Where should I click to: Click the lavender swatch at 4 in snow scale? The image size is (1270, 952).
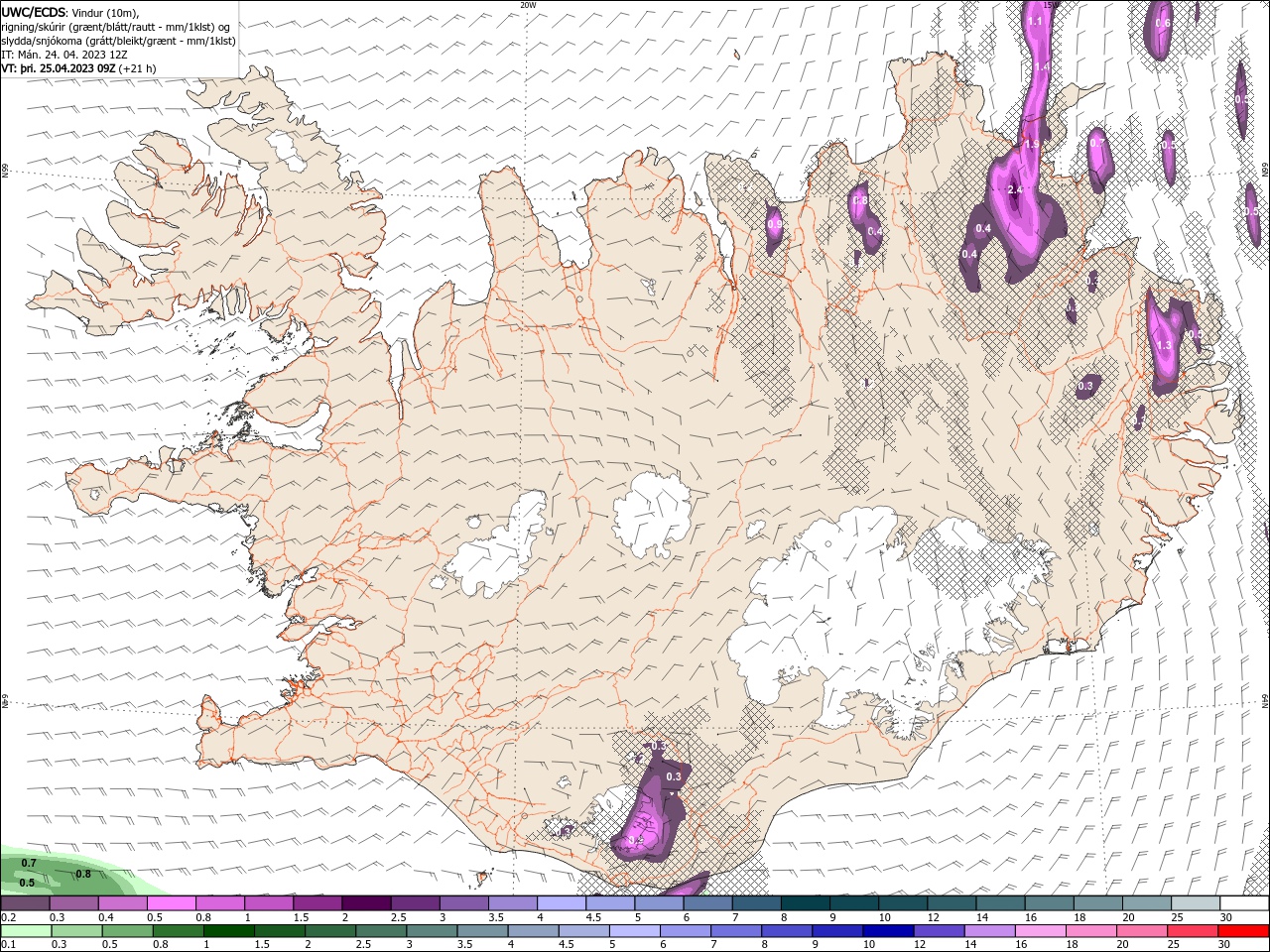click(x=562, y=903)
